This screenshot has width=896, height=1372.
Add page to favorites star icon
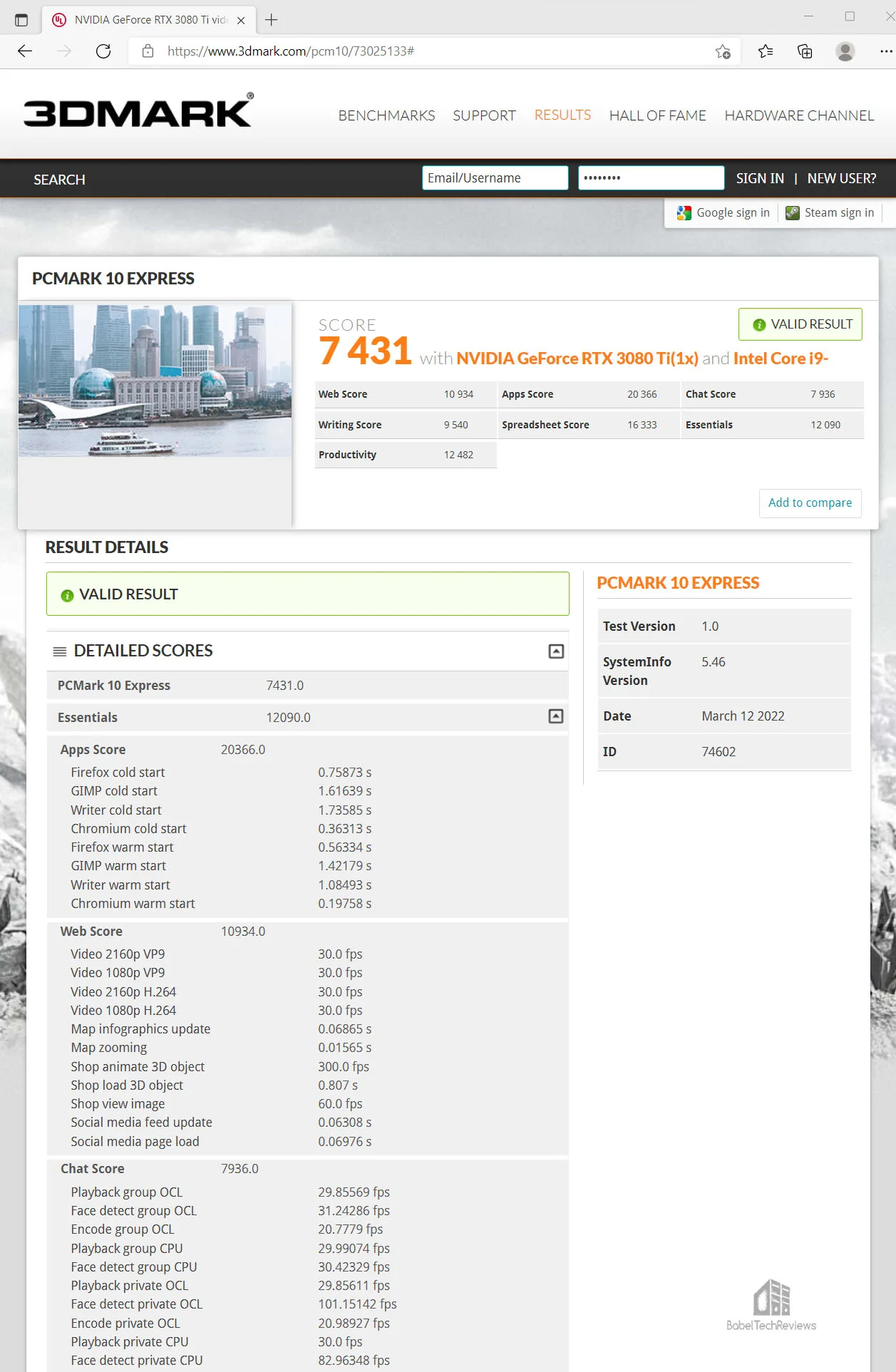point(723,51)
